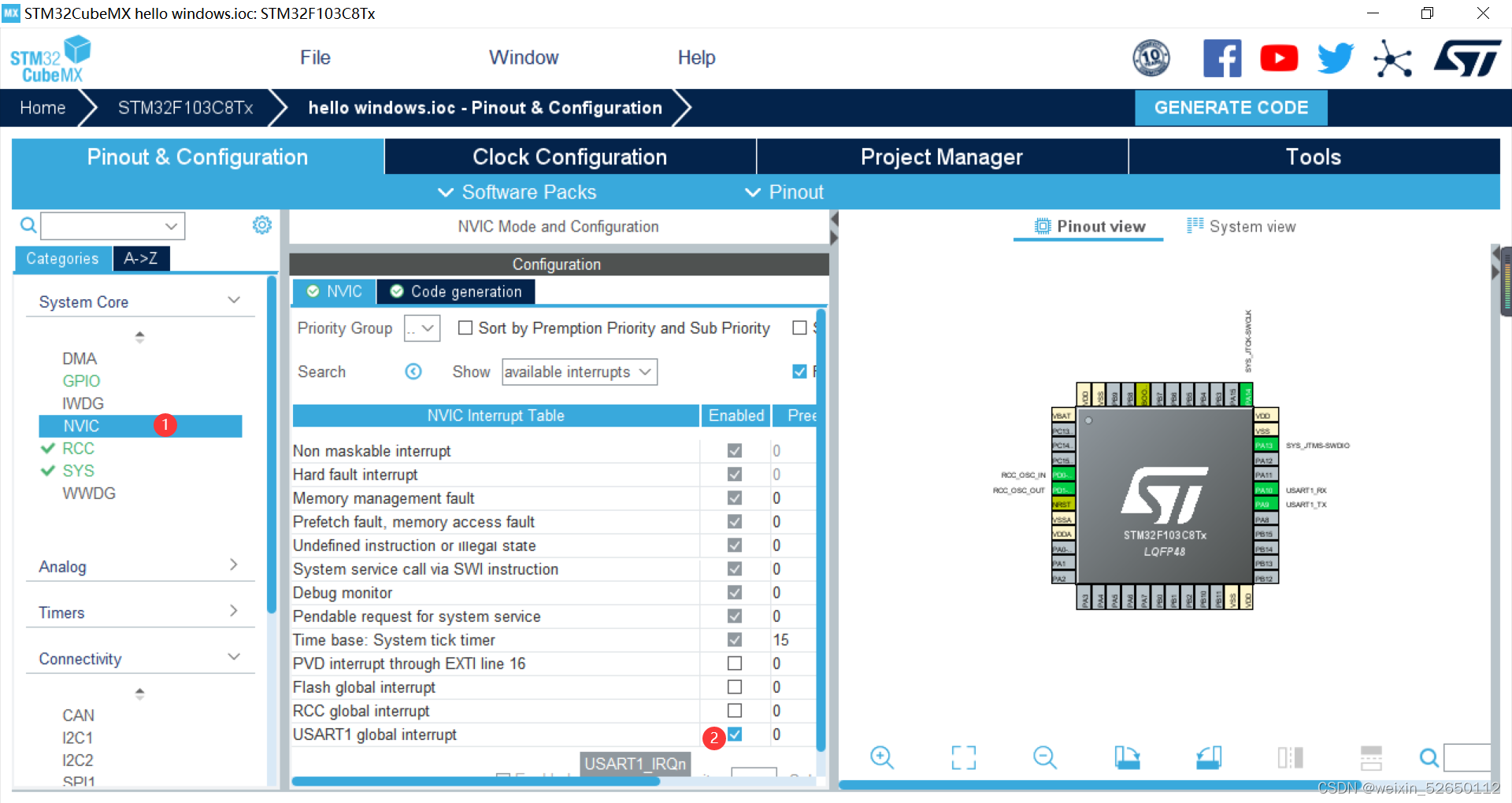Switch to the A->Z list tab
The height and width of the screenshot is (803, 1512).
[x=141, y=258]
